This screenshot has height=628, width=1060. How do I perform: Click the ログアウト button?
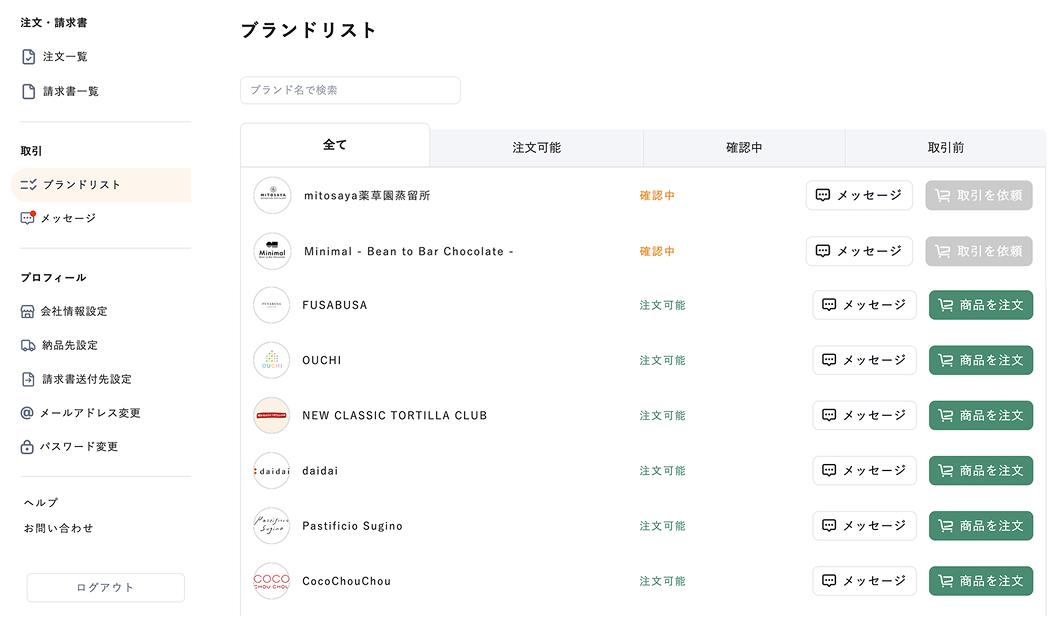(105, 587)
